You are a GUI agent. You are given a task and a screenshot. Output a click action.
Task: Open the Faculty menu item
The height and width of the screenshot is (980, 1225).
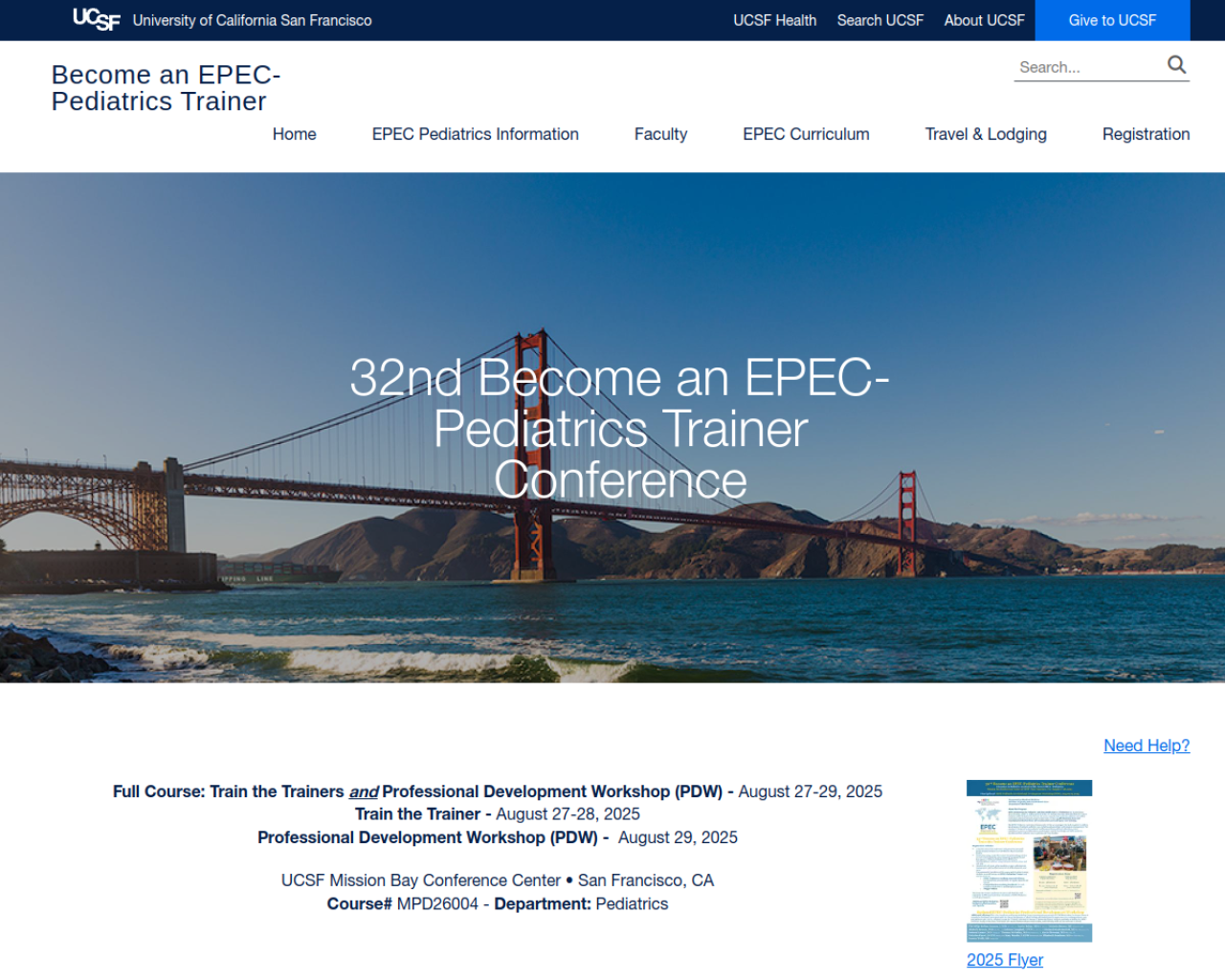click(x=660, y=134)
